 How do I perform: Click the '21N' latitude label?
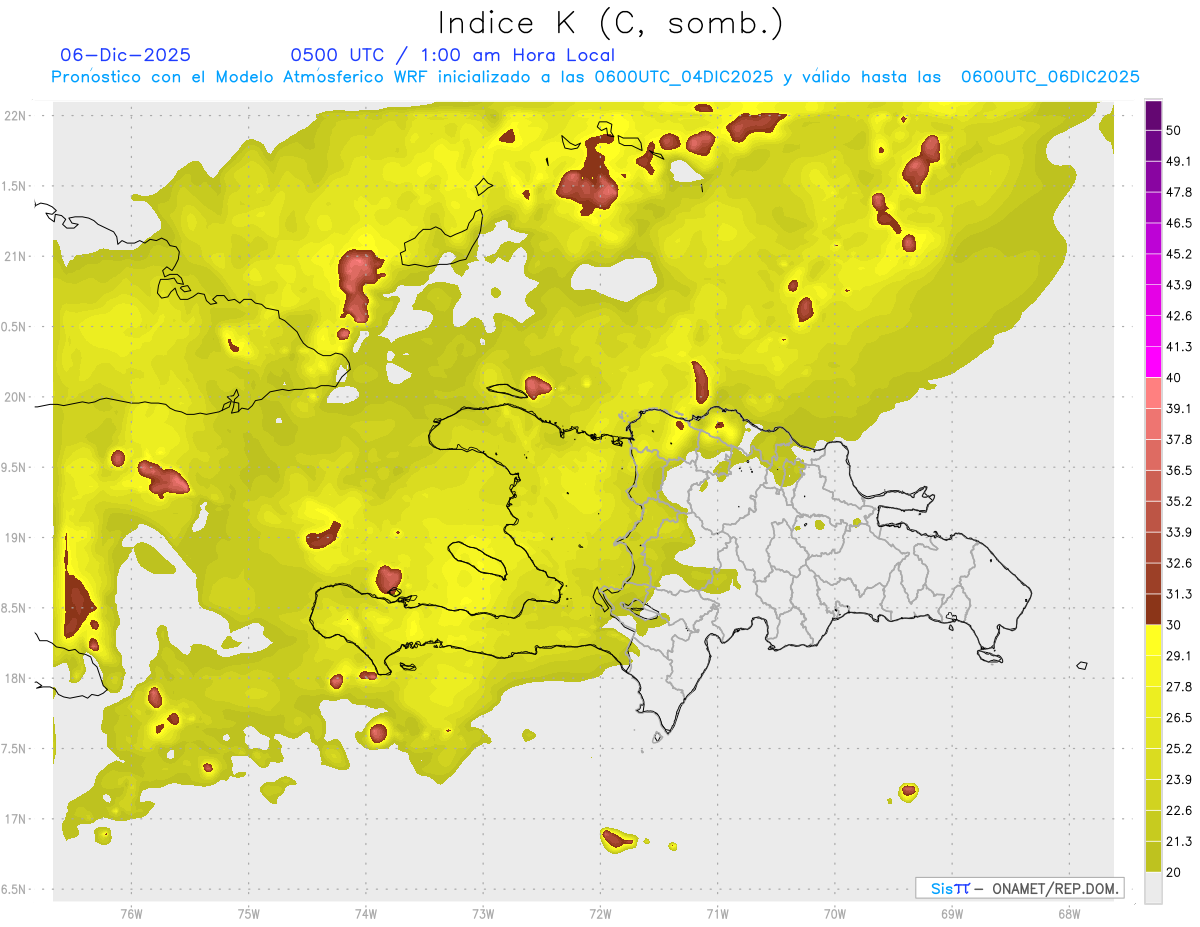(x=15, y=256)
